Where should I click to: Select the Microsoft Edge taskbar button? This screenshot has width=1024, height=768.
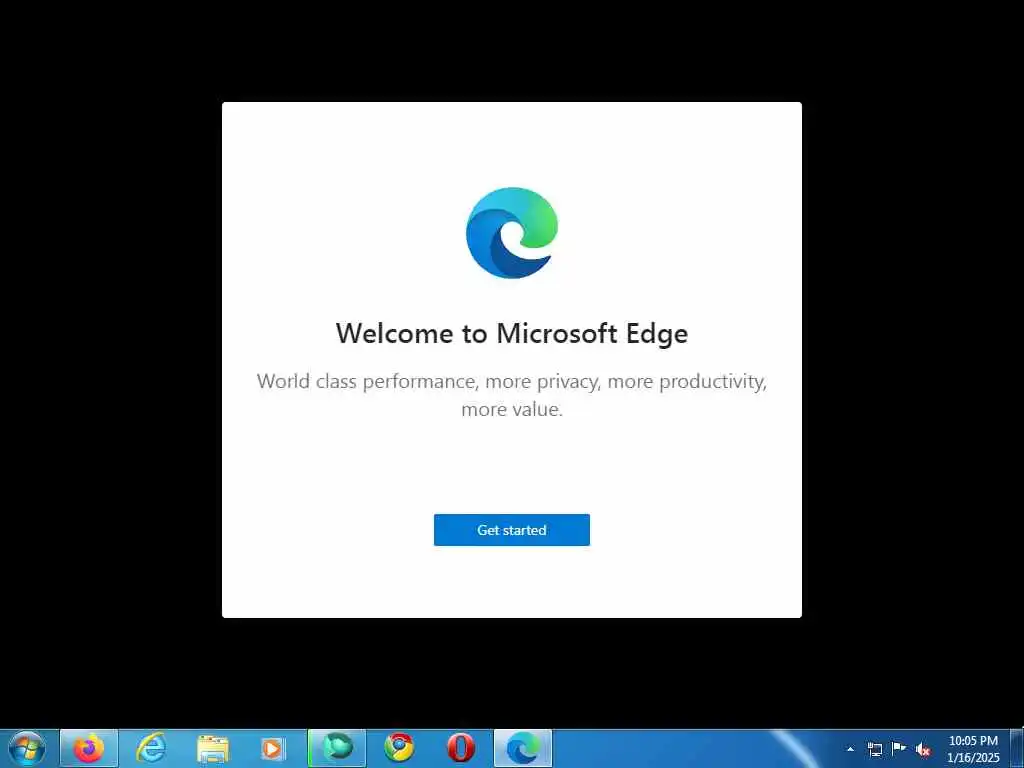pos(523,748)
